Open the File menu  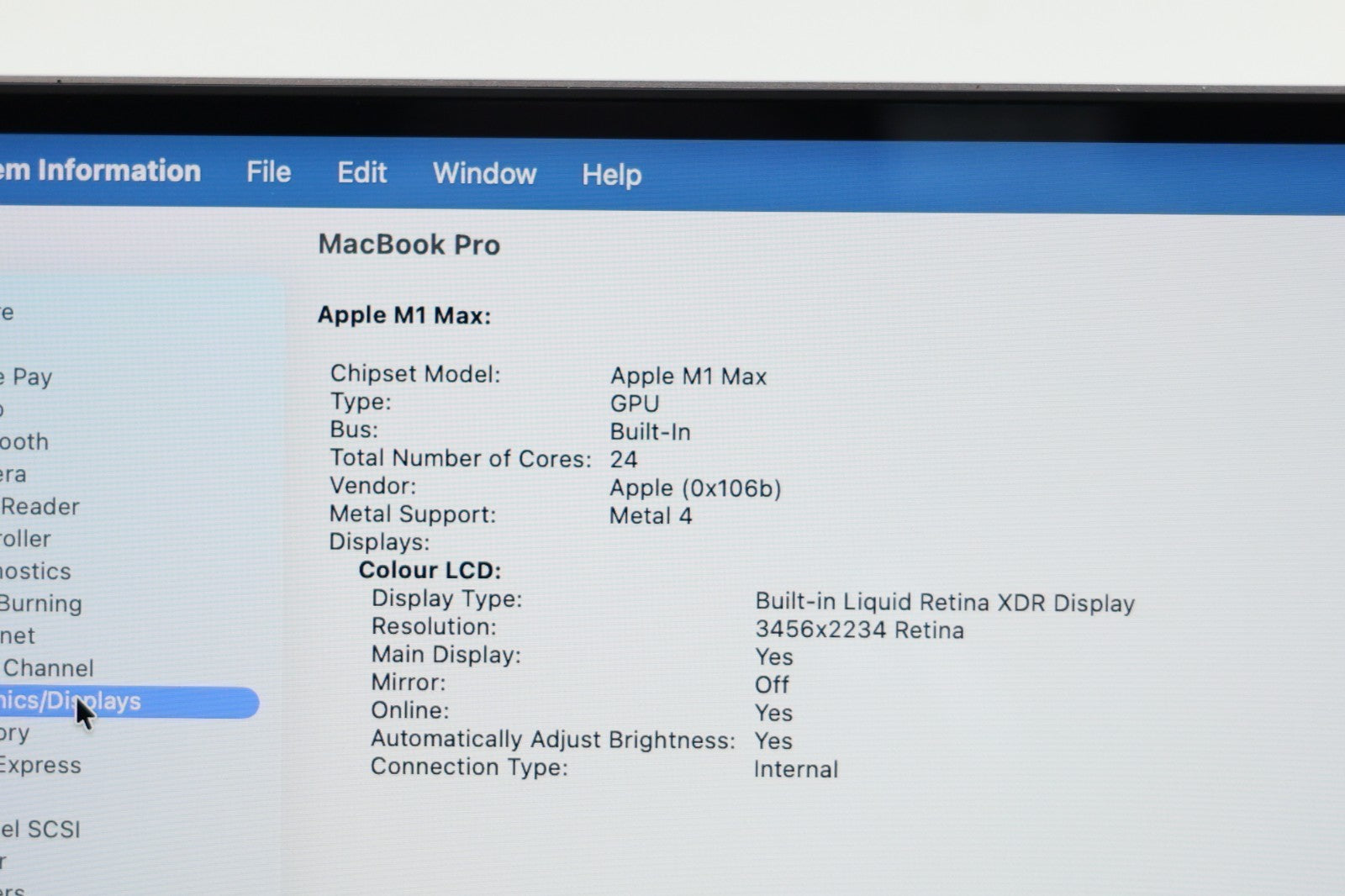(268, 172)
